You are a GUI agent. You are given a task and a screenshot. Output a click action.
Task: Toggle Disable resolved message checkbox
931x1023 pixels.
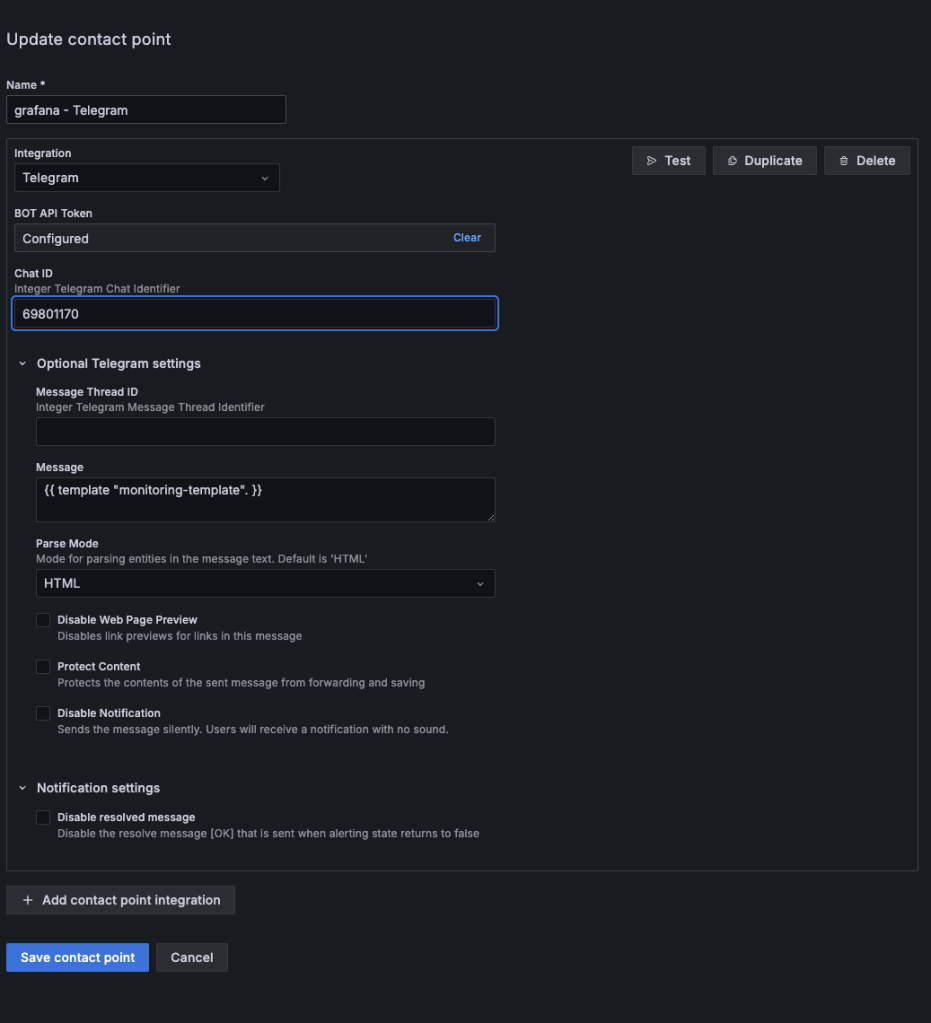click(43, 818)
